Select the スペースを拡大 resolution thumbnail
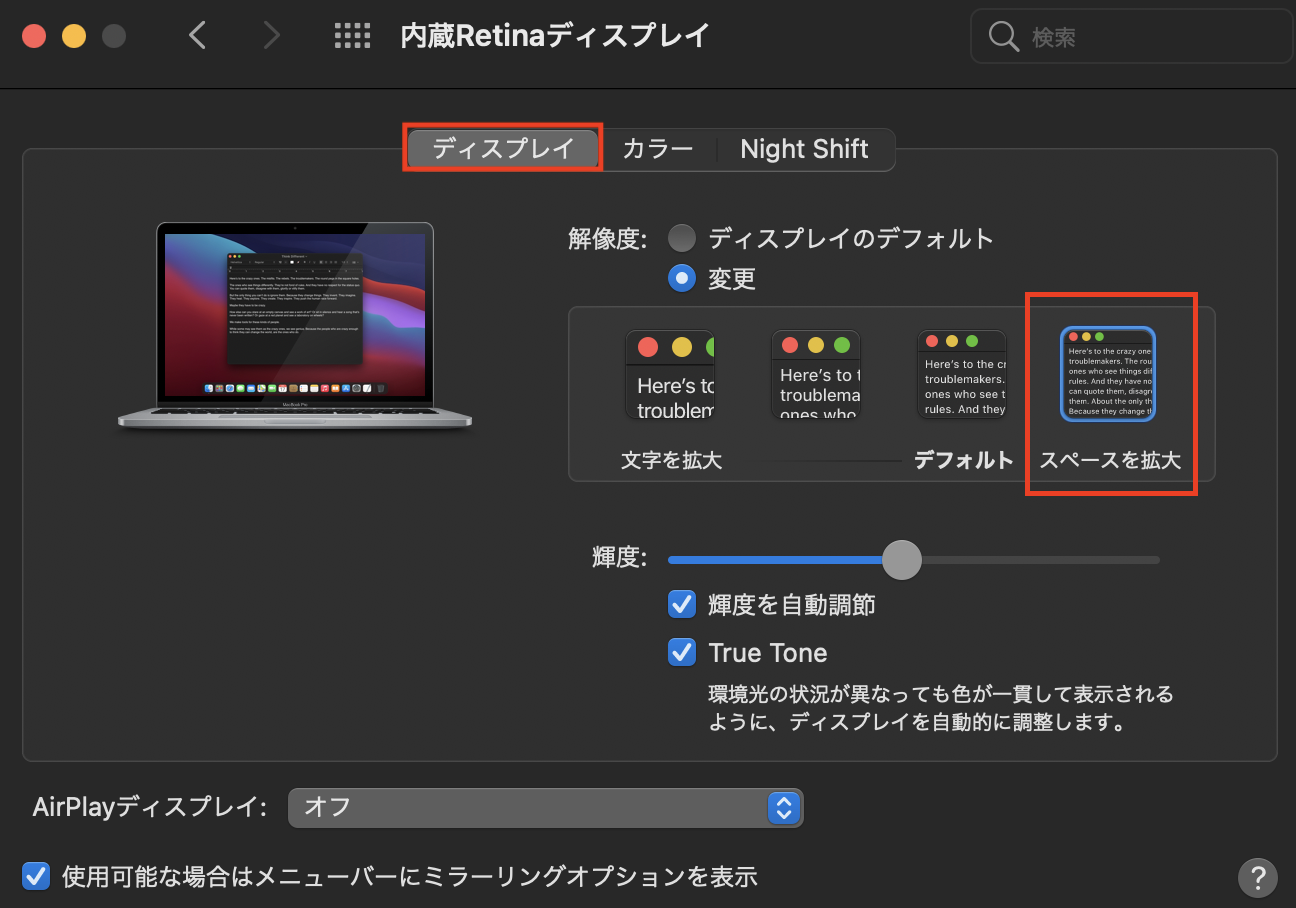1296x908 pixels. point(1108,374)
